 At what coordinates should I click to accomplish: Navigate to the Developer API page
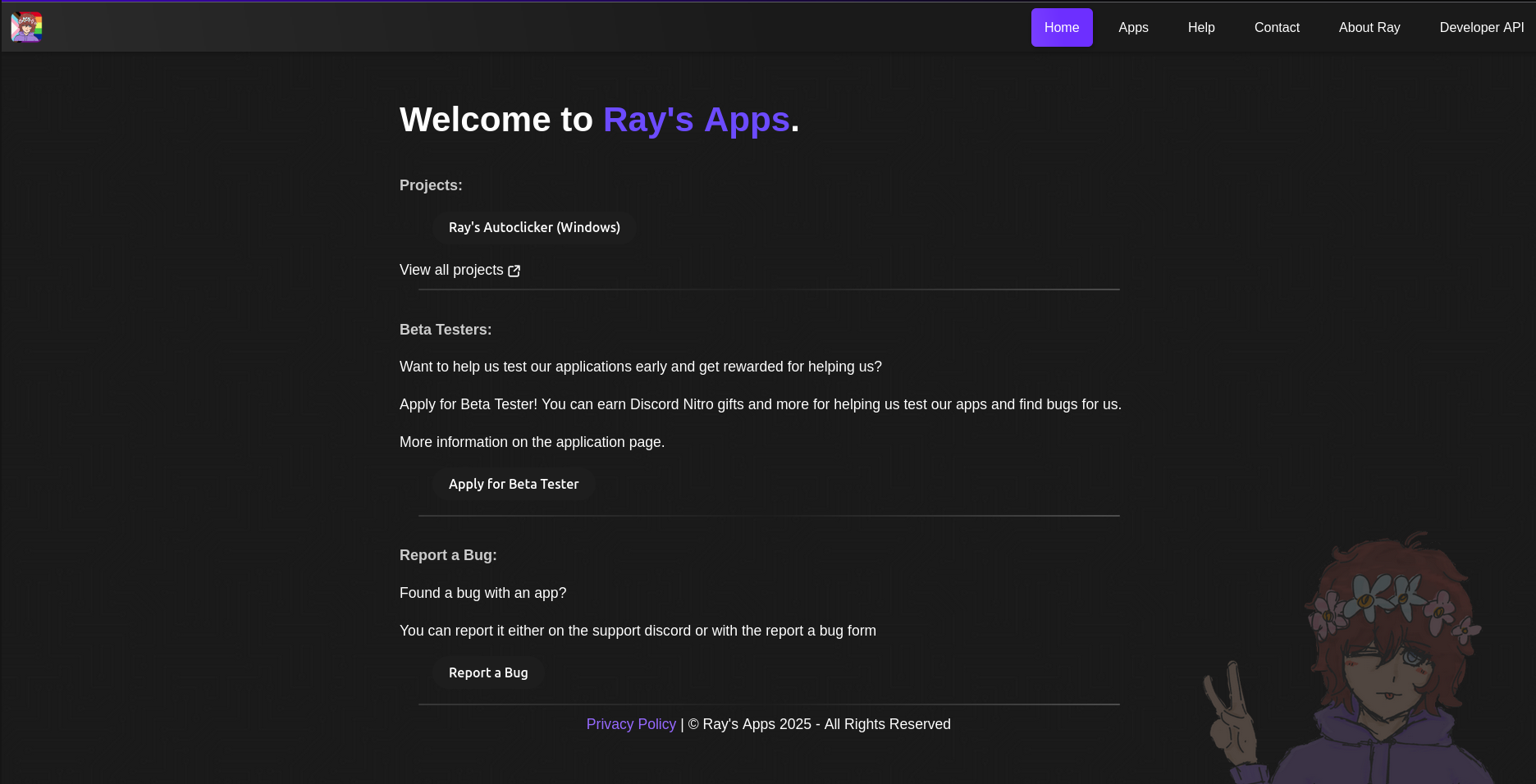1481,28
